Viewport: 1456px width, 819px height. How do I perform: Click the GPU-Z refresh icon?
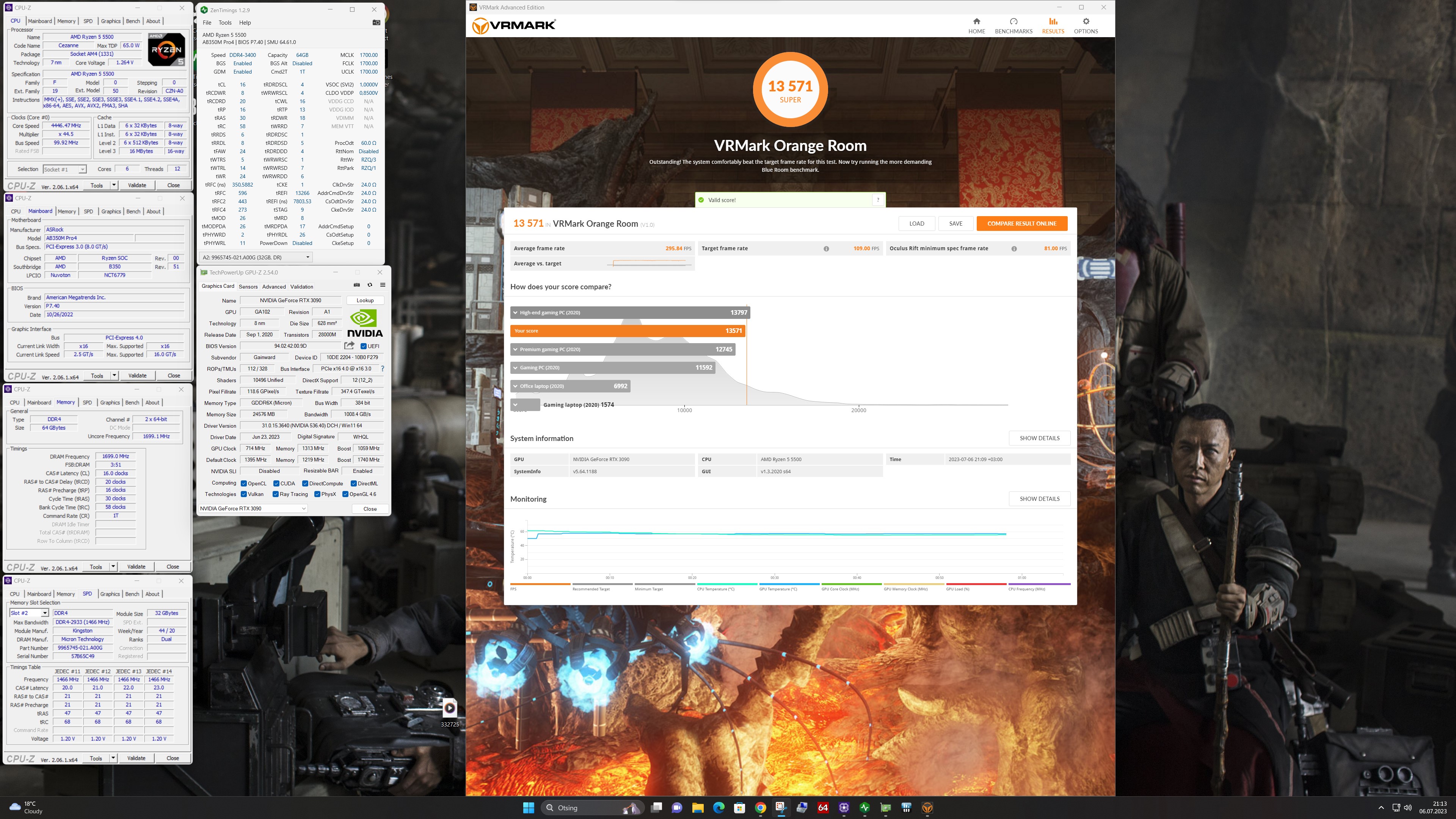[370, 285]
